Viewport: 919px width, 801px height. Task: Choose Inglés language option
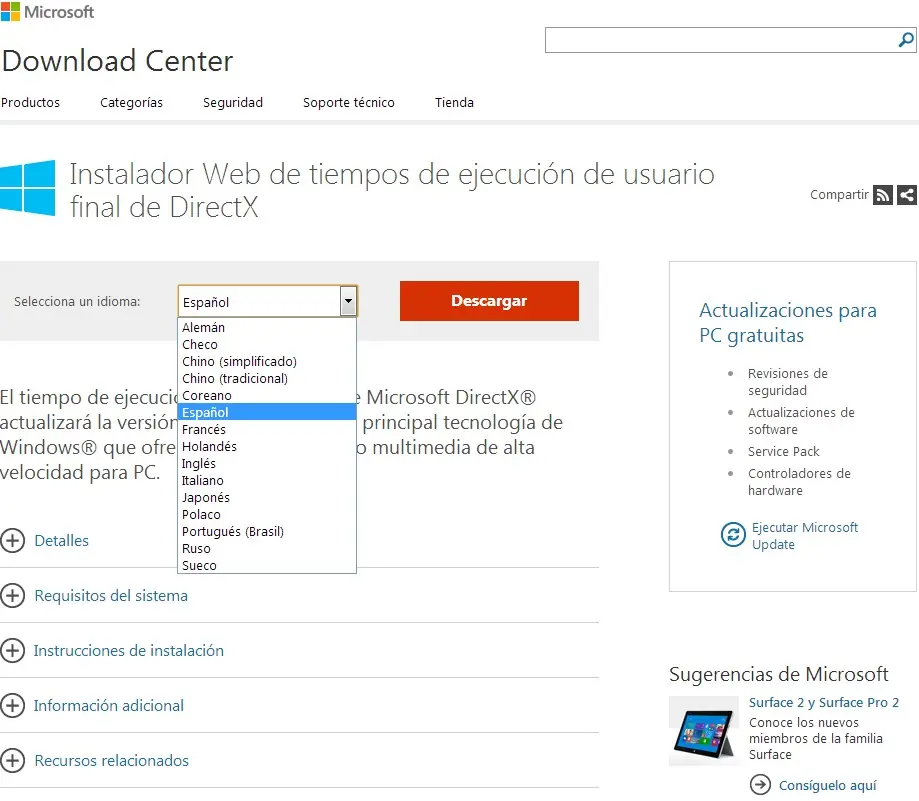pos(267,463)
